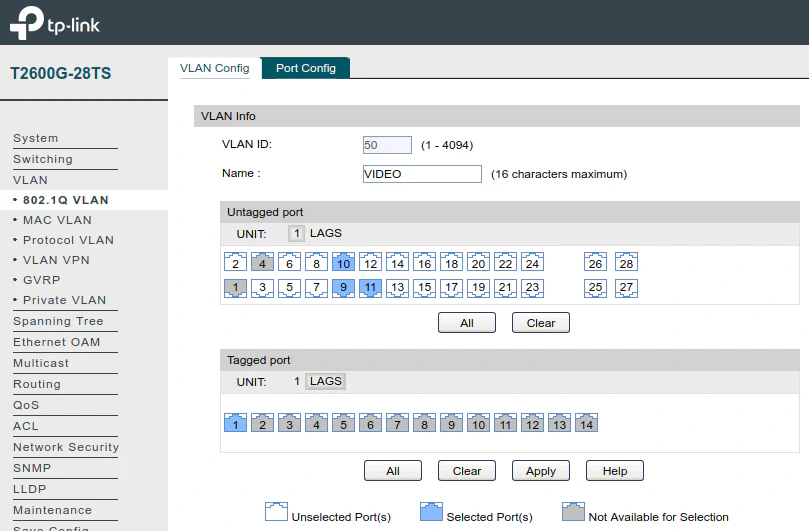Viewport: 809px width, 531px height.
Task: Select untagged port 23 icon
Action: [532, 288]
